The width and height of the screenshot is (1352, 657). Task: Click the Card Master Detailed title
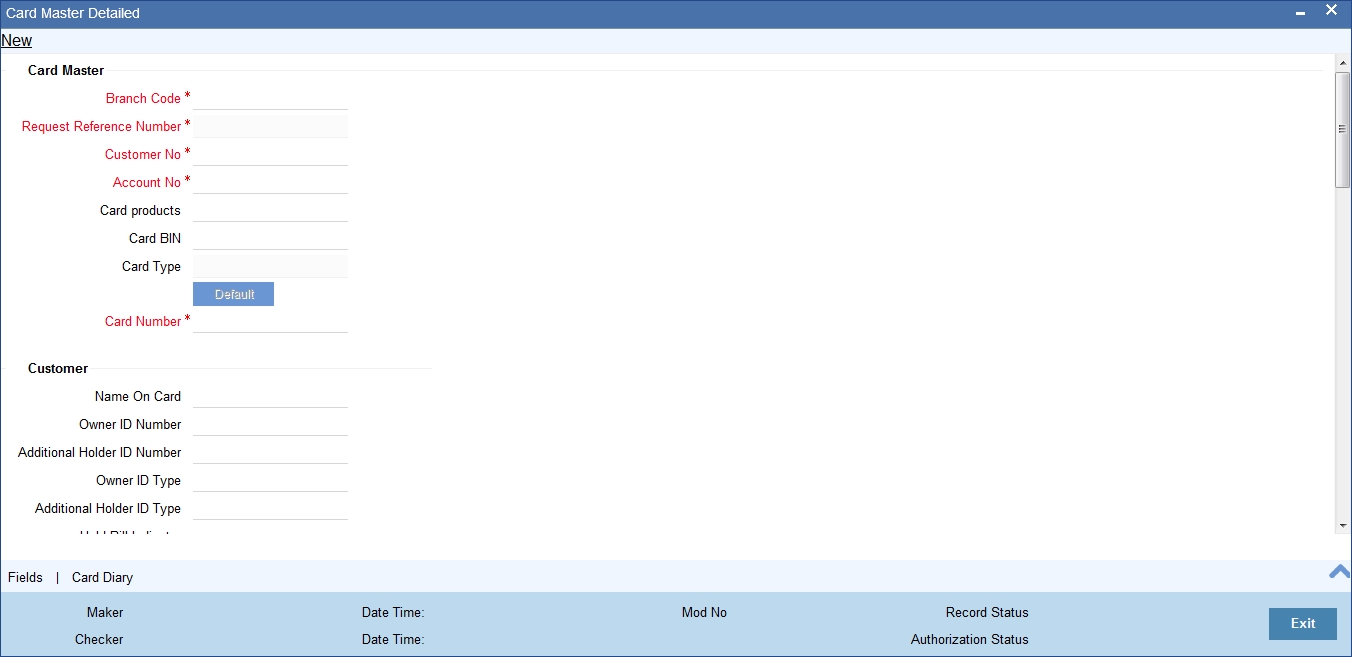73,13
